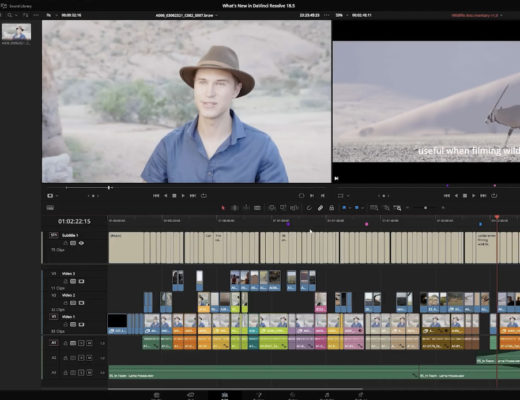This screenshot has height=400, width=520.
Task: Play the source viewer in reverse
Action: (166, 196)
